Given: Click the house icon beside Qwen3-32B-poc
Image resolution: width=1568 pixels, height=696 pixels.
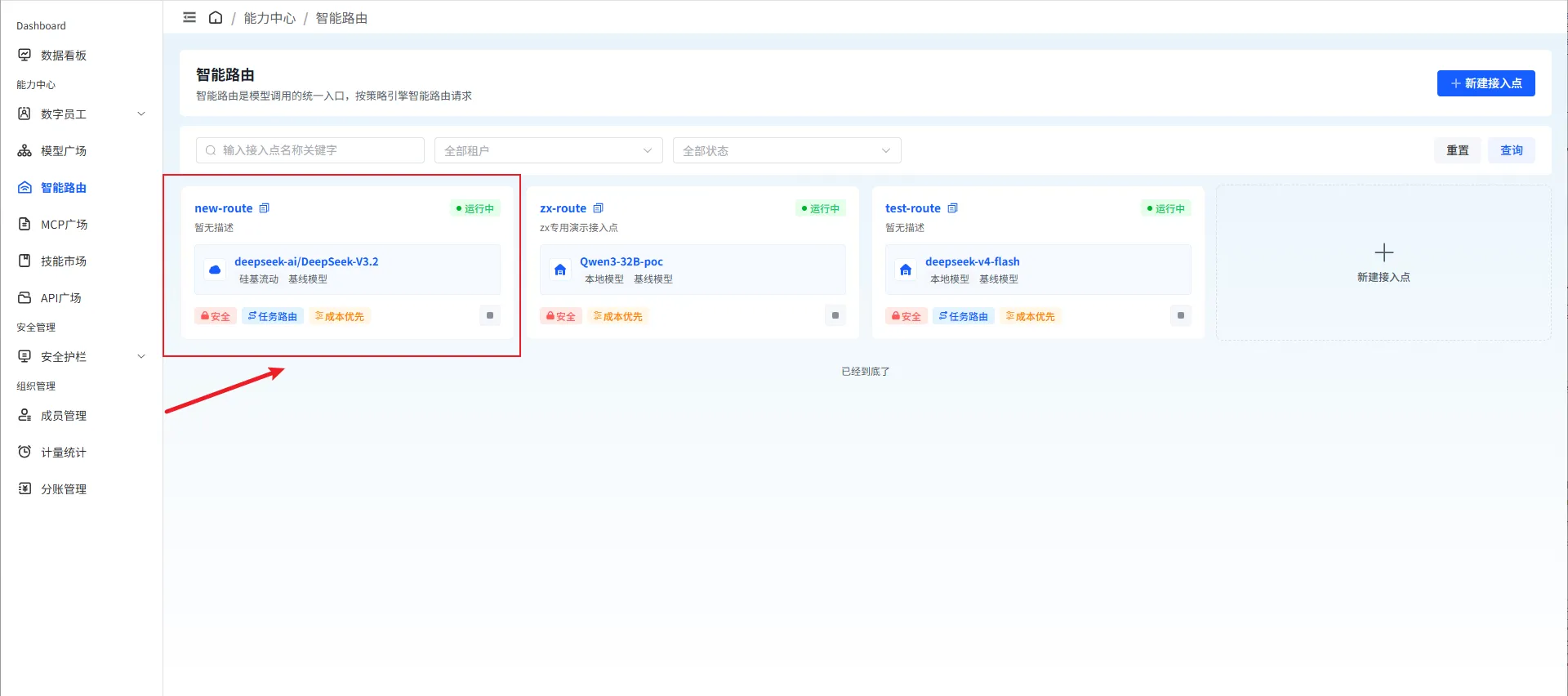Looking at the screenshot, I should point(560,270).
